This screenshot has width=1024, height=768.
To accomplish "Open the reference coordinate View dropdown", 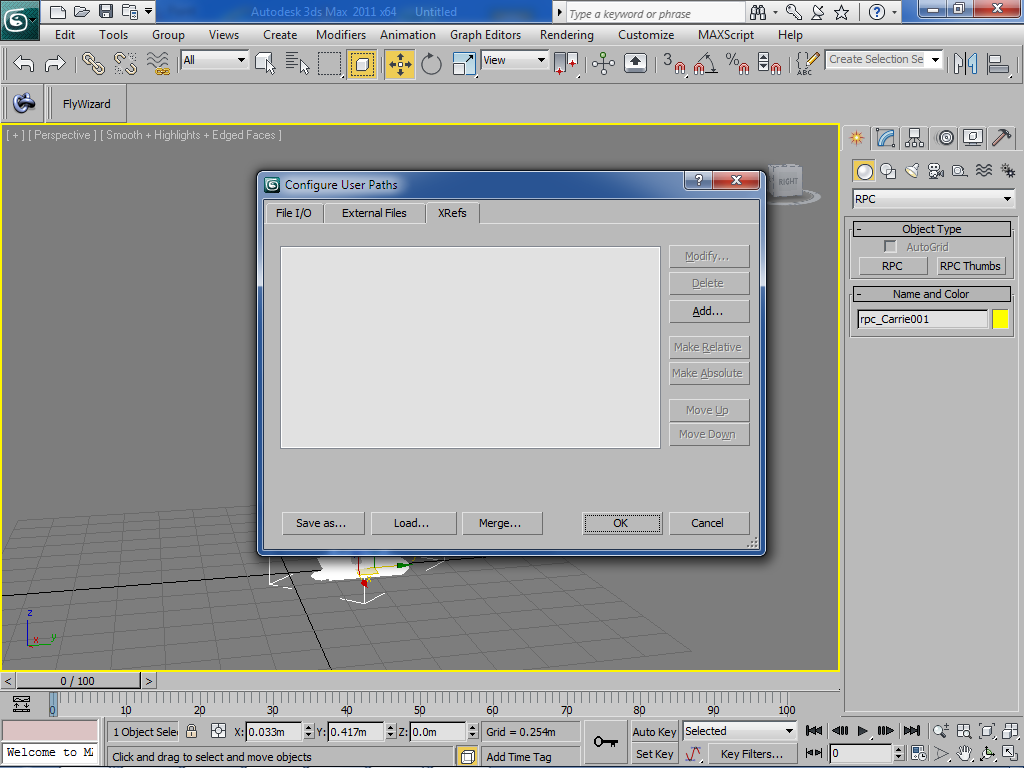I will coord(515,60).
